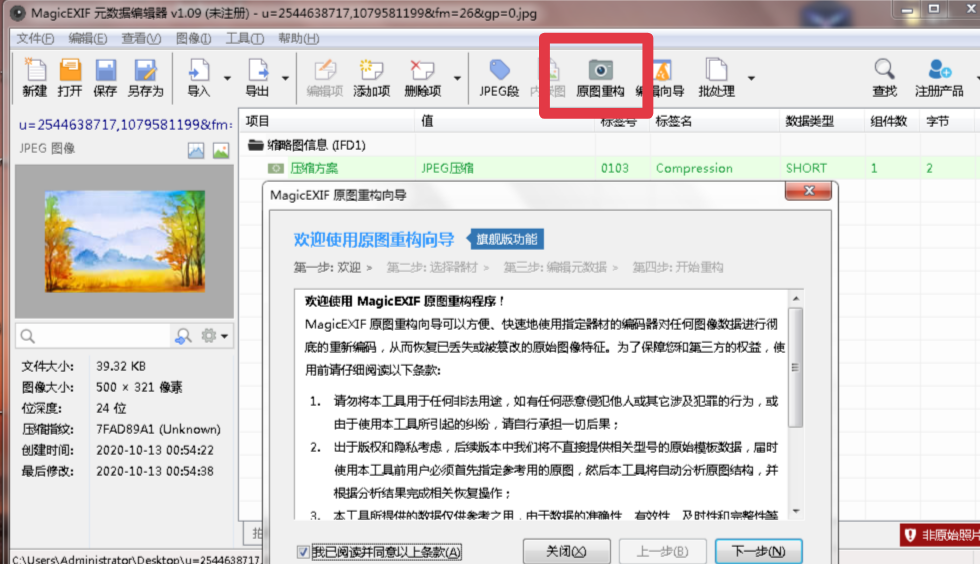Viewport: 980px width, 564px height.
Task: Click the 编辑项 (Edit item) toolbar icon
Action: 325,70
